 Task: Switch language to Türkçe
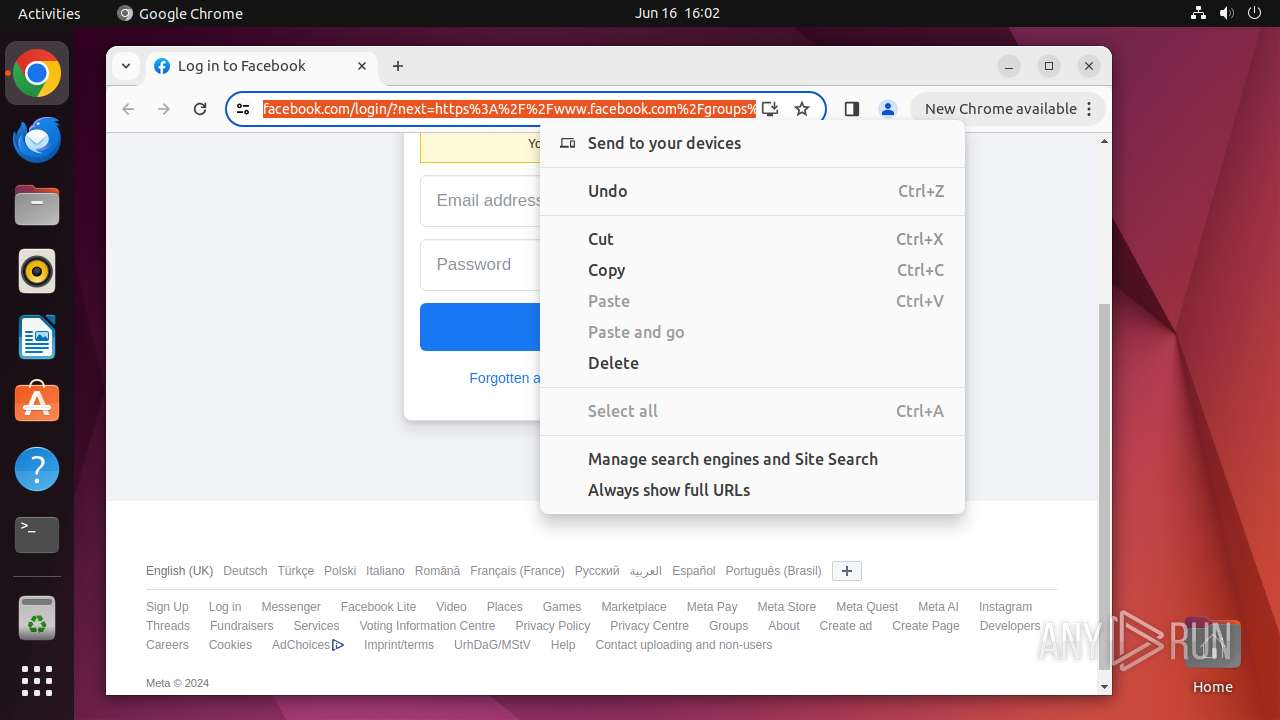click(x=296, y=571)
